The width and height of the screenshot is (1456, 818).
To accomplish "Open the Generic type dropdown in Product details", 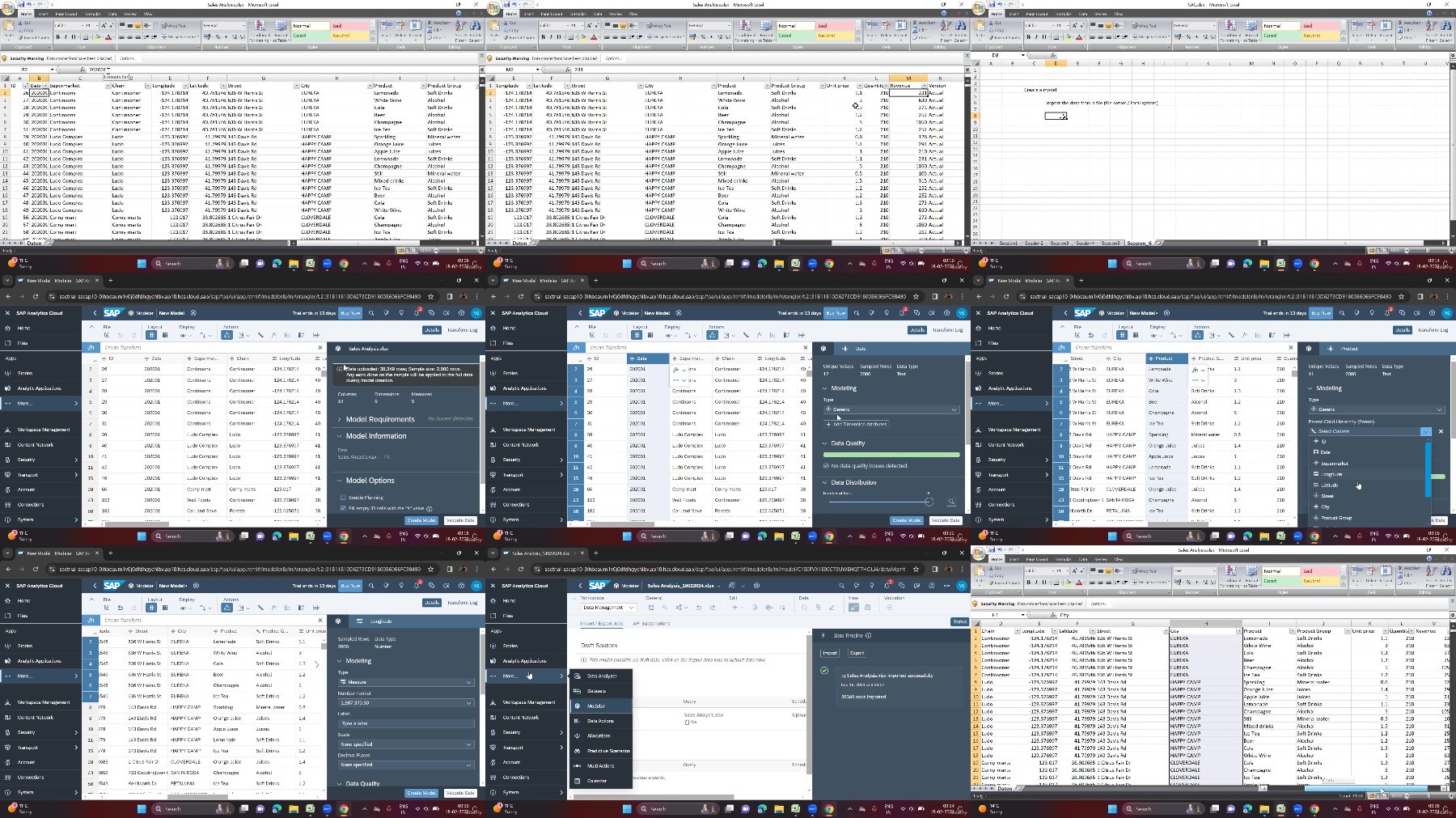I will [x=1377, y=409].
